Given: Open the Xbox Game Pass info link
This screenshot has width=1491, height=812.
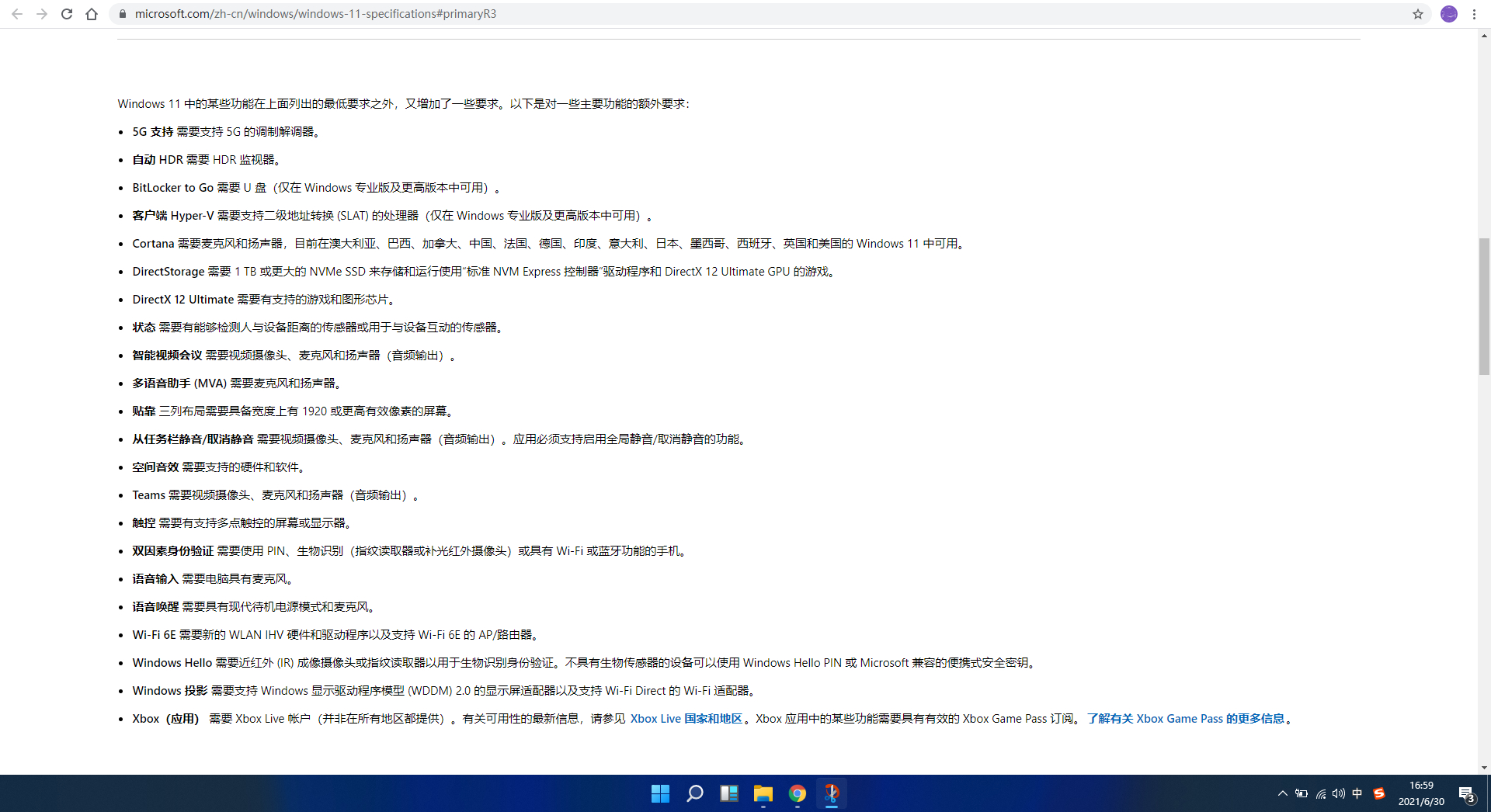Looking at the screenshot, I should [x=1187, y=719].
